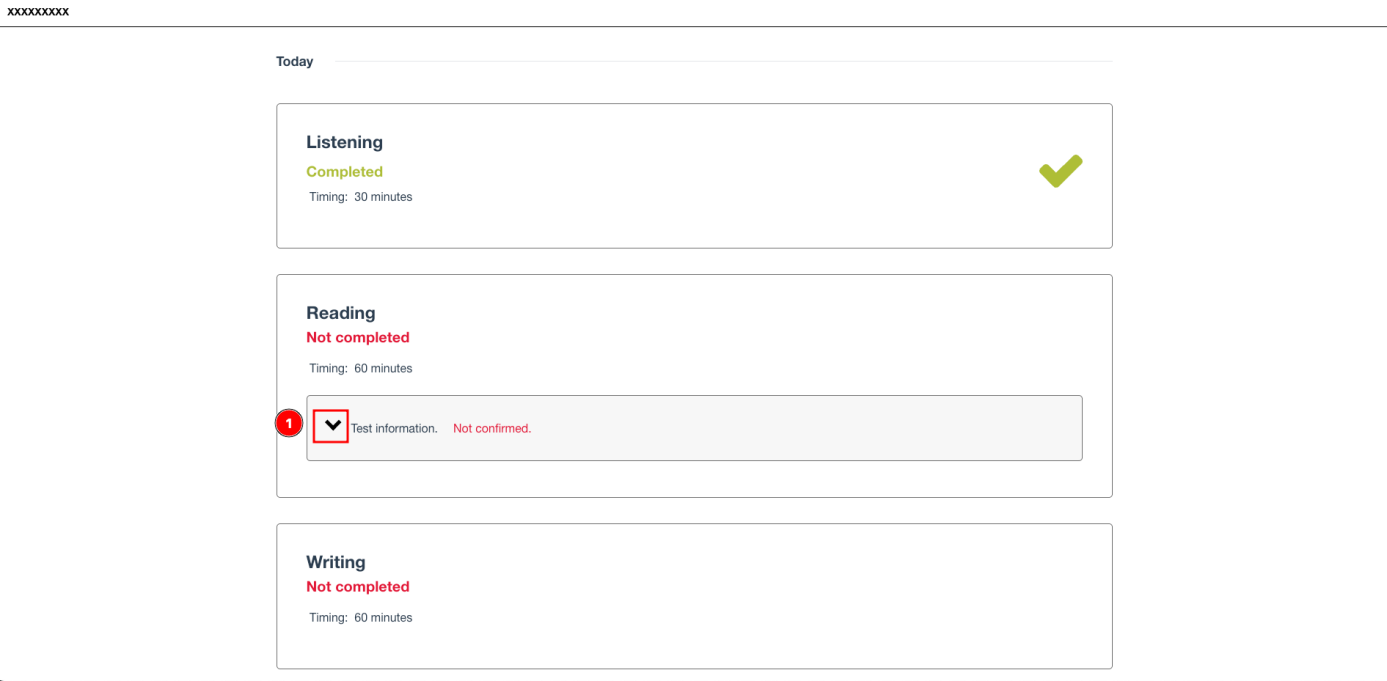
Task: Click the 'Not confirmed.' status text
Action: click(492, 428)
